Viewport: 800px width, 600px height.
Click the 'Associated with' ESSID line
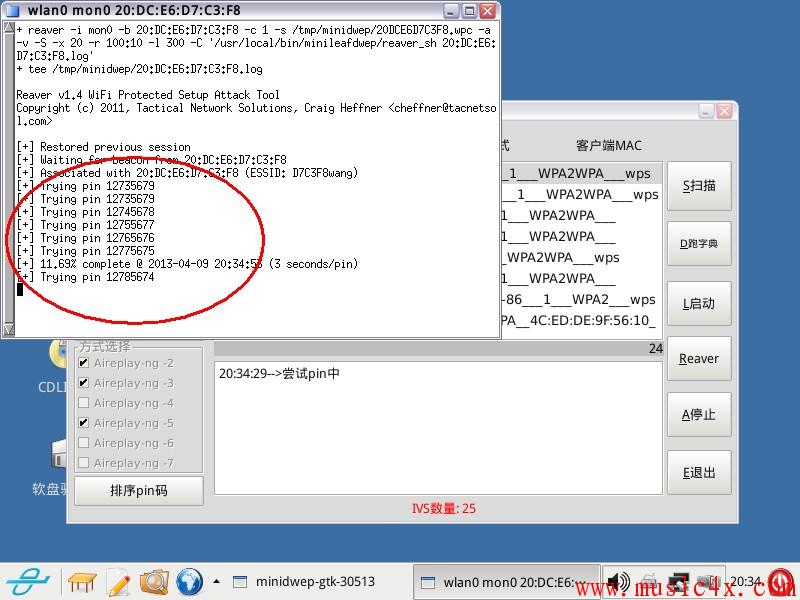click(187, 173)
